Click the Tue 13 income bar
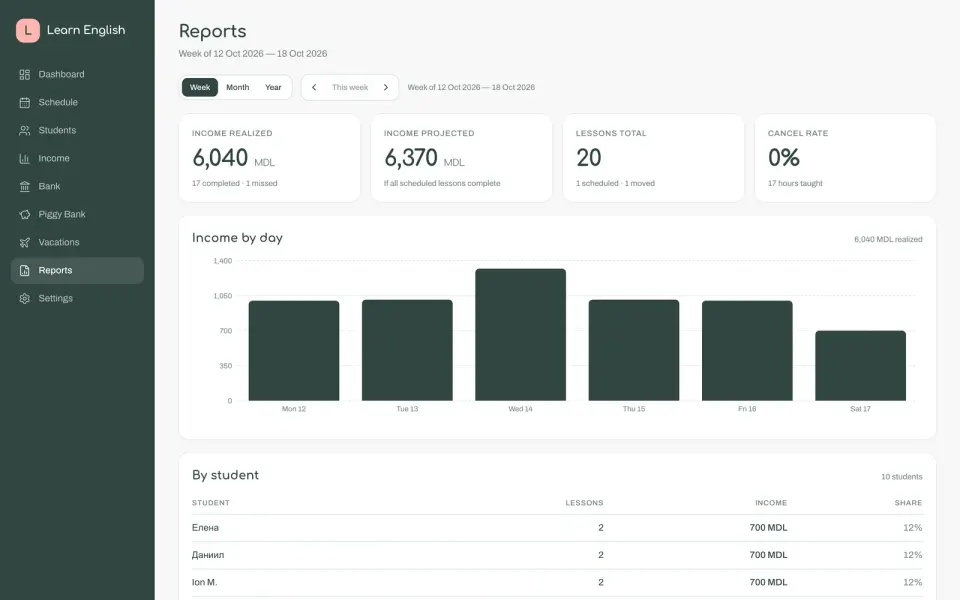 pos(407,350)
